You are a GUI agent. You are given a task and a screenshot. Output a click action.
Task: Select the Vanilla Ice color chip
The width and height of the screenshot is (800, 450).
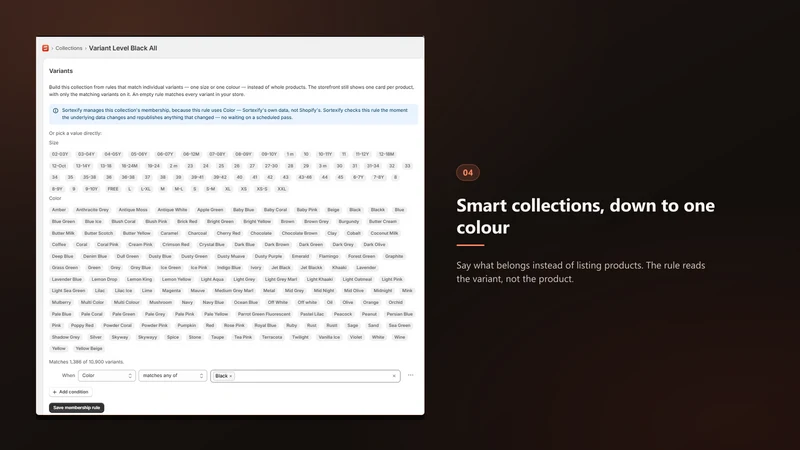point(329,337)
